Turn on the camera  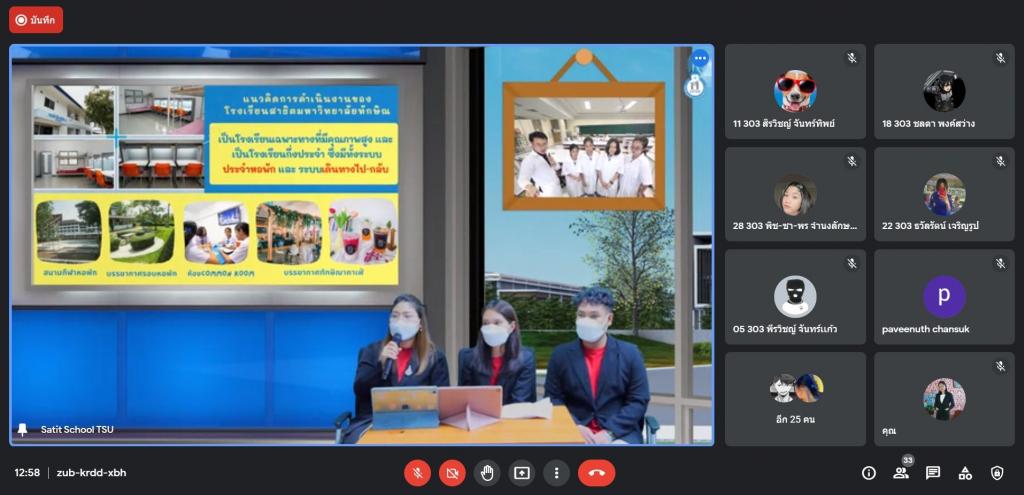452,473
